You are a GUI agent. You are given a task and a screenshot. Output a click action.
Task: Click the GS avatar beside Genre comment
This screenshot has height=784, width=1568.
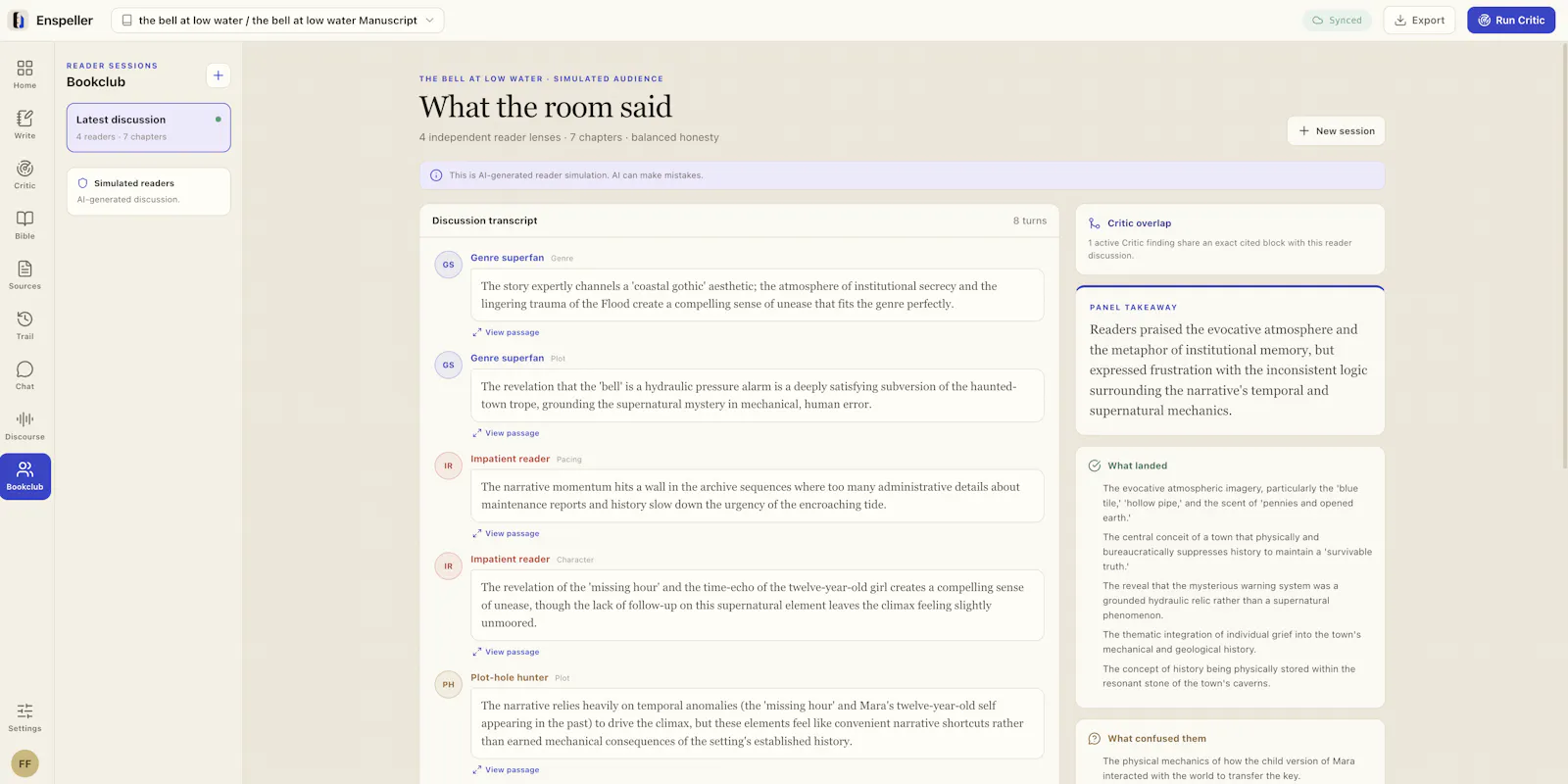coord(449,265)
